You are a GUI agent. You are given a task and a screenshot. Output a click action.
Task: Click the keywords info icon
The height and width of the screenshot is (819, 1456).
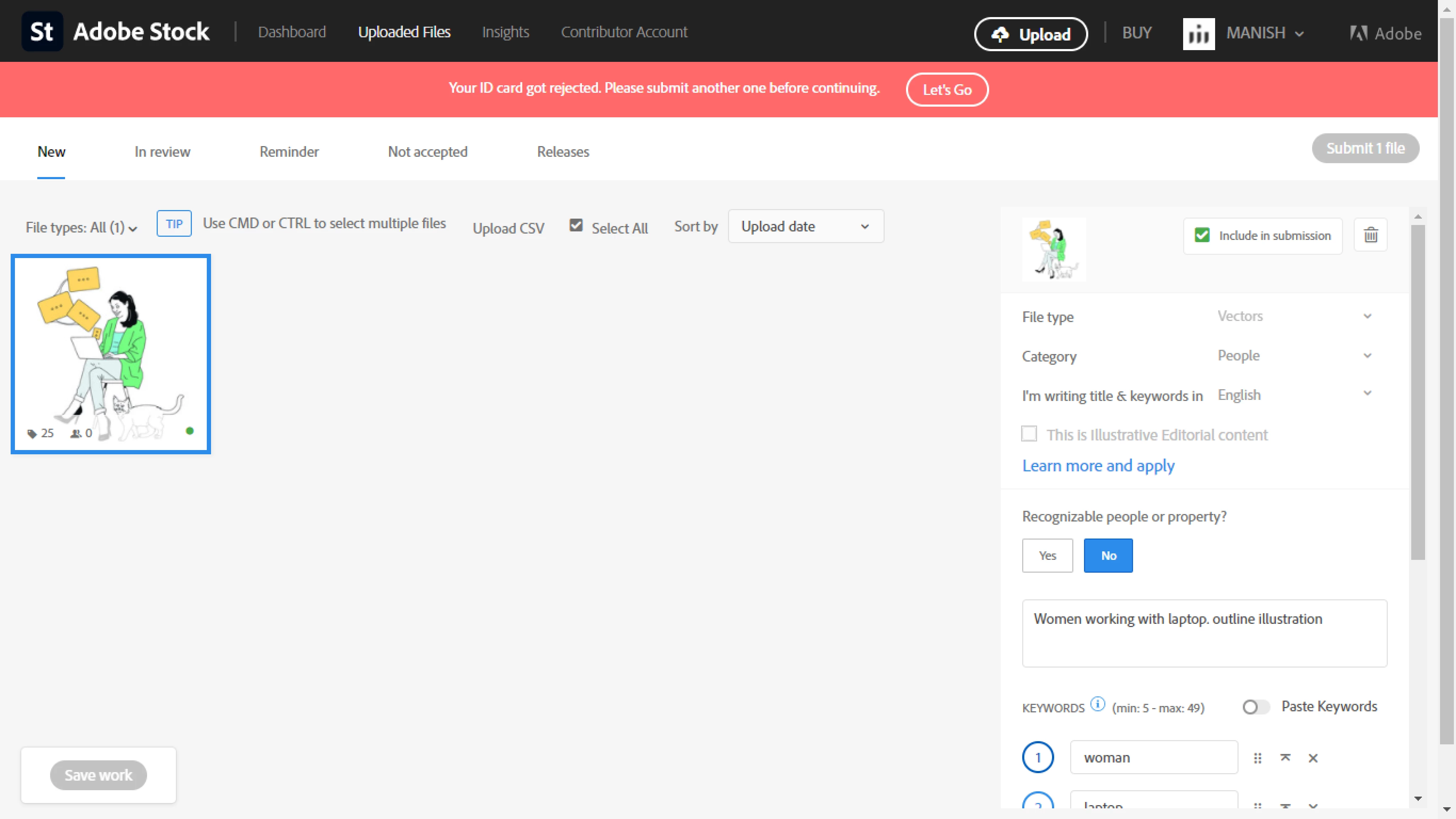point(1097,704)
